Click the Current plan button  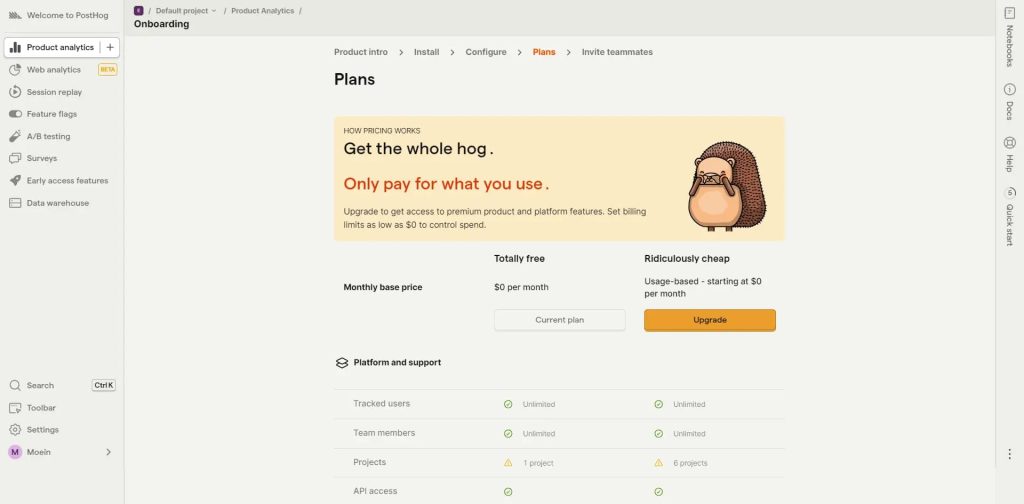(560, 320)
